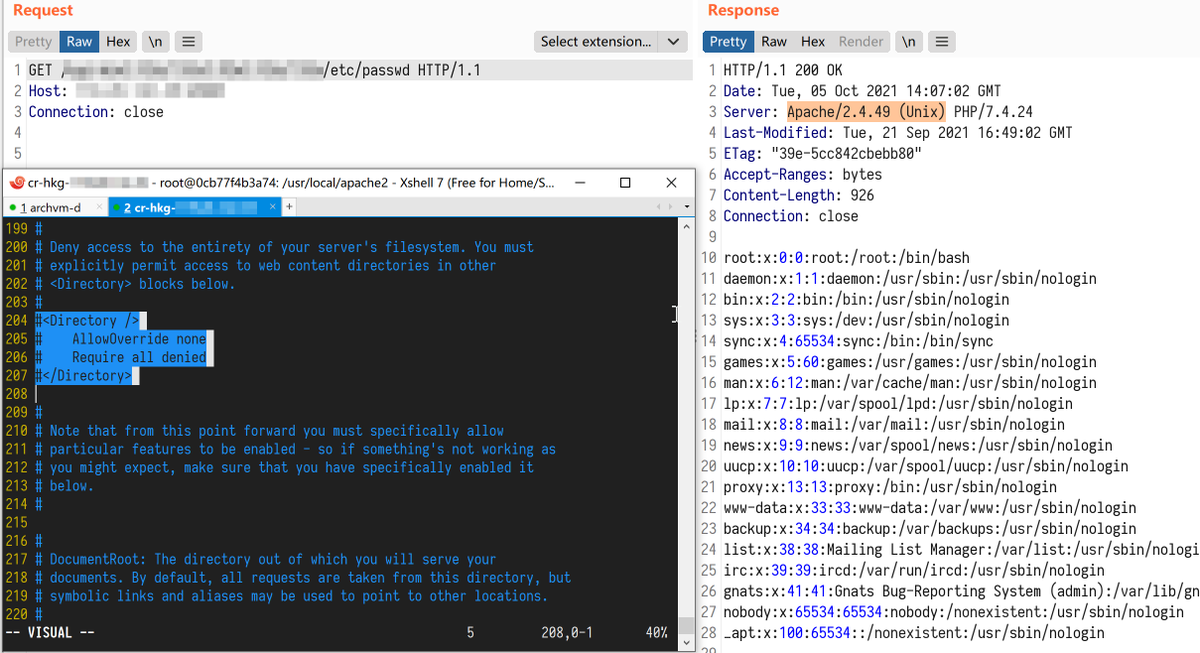Click 208,0-1 cursor position in vim
Viewport: 1200px width, 653px height.
click(x=566, y=633)
